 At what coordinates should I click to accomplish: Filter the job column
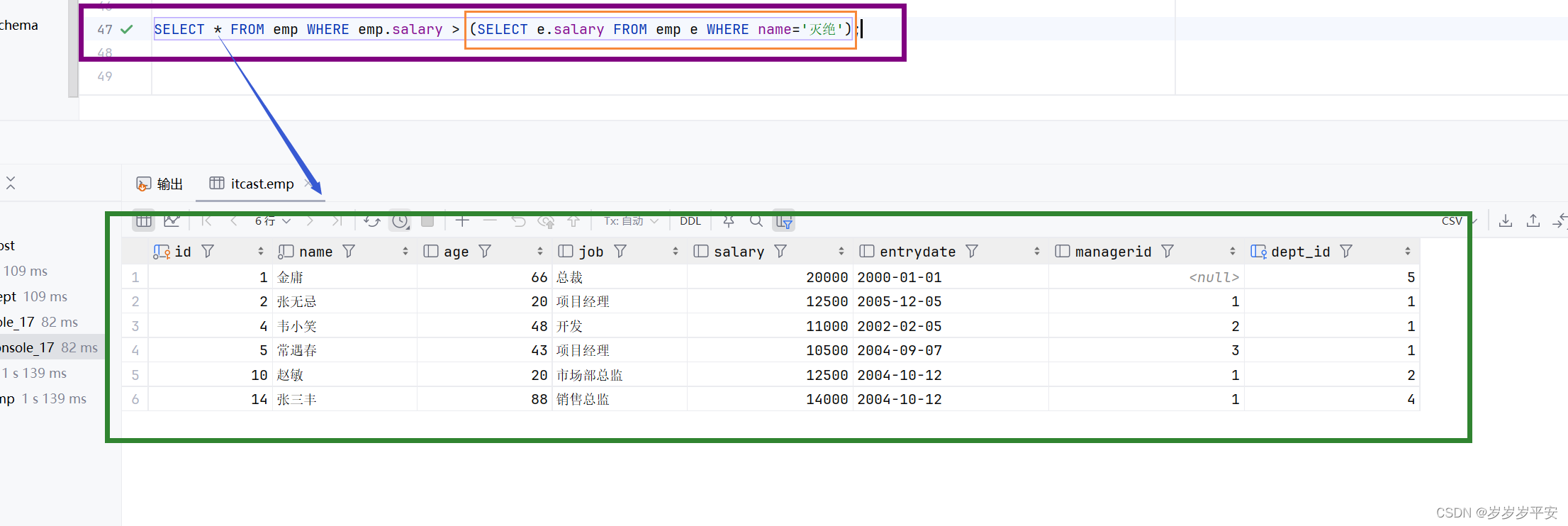pos(620,252)
